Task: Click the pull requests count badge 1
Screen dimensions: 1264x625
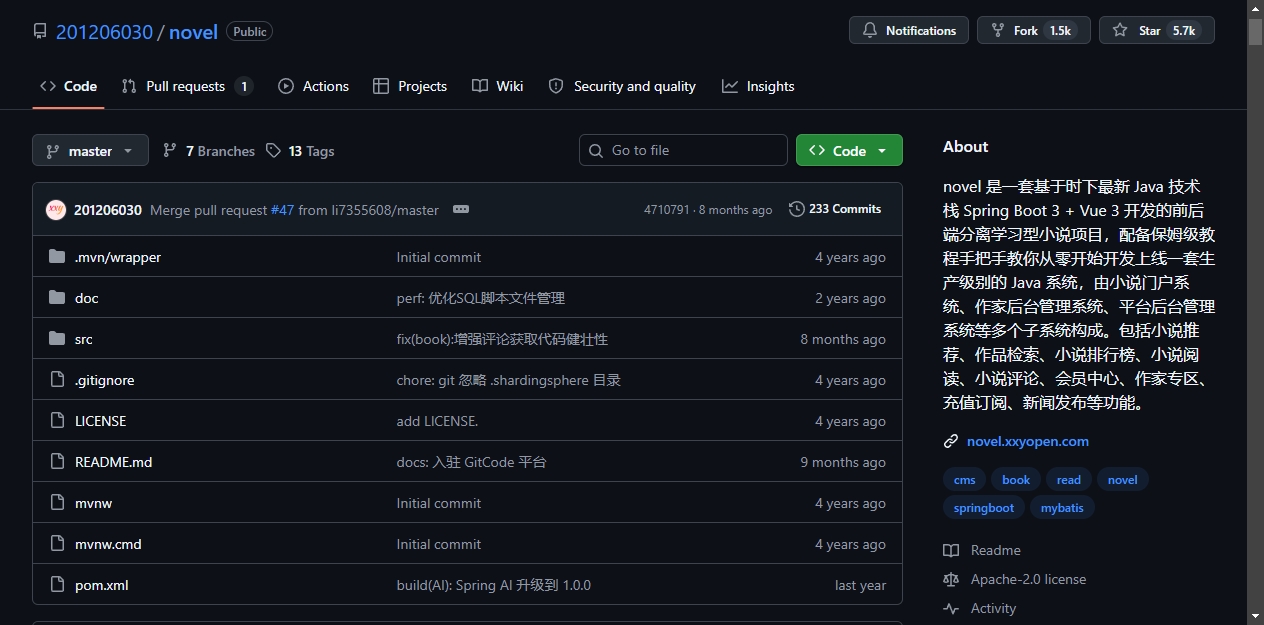Action: [x=244, y=86]
